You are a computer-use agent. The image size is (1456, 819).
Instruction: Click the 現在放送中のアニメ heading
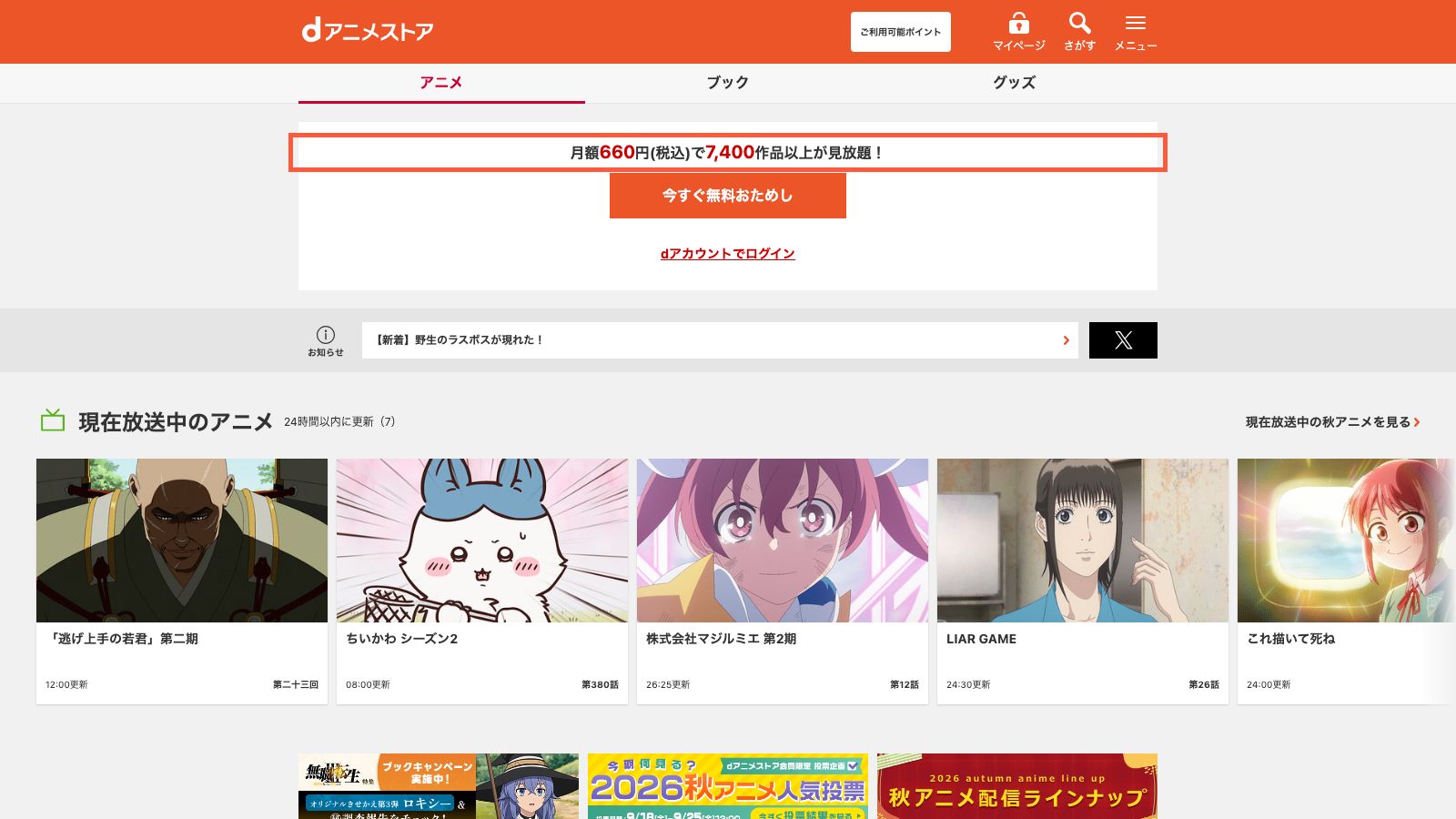click(176, 422)
